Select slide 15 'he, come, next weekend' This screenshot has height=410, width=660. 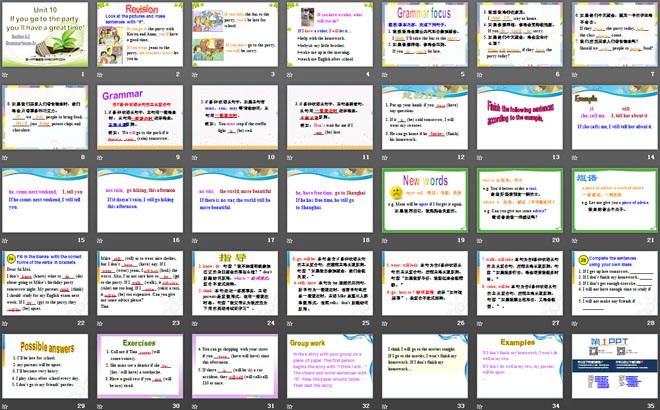tap(45, 200)
